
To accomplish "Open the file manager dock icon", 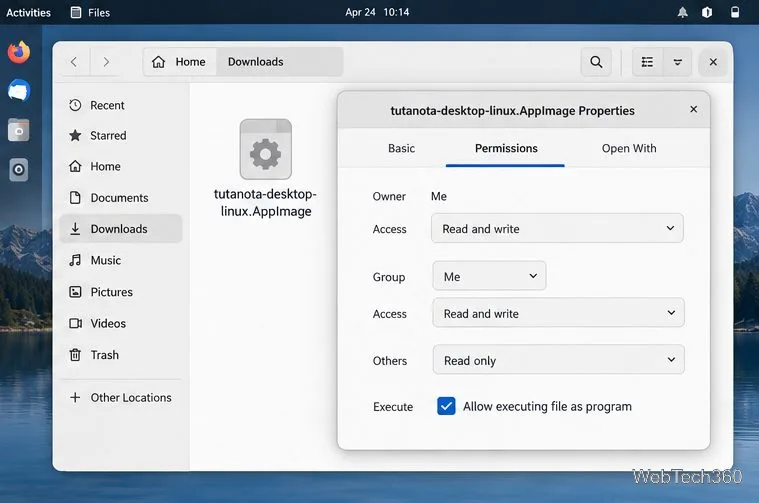I will click(x=18, y=130).
